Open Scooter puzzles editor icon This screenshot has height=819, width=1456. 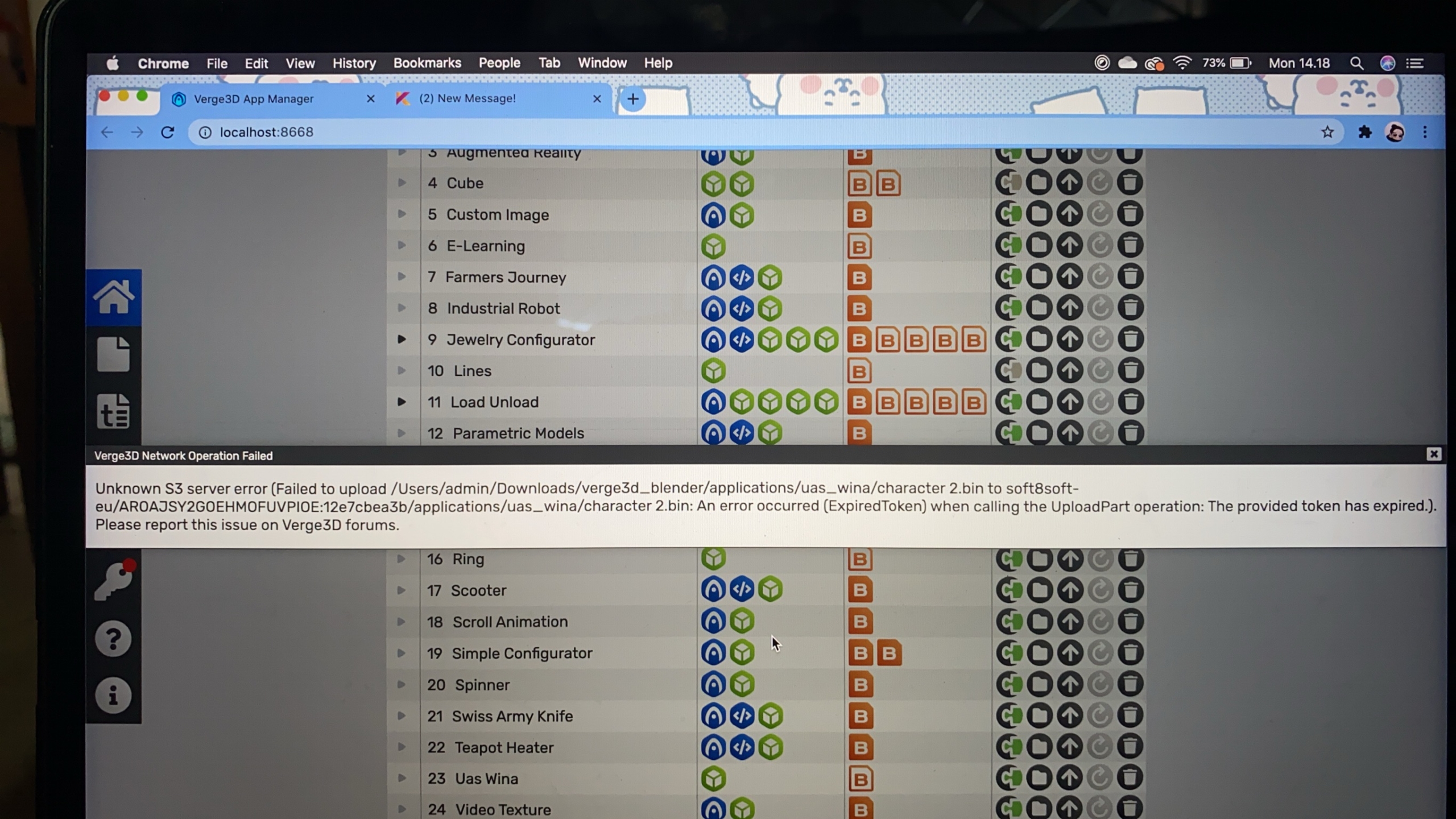713,589
